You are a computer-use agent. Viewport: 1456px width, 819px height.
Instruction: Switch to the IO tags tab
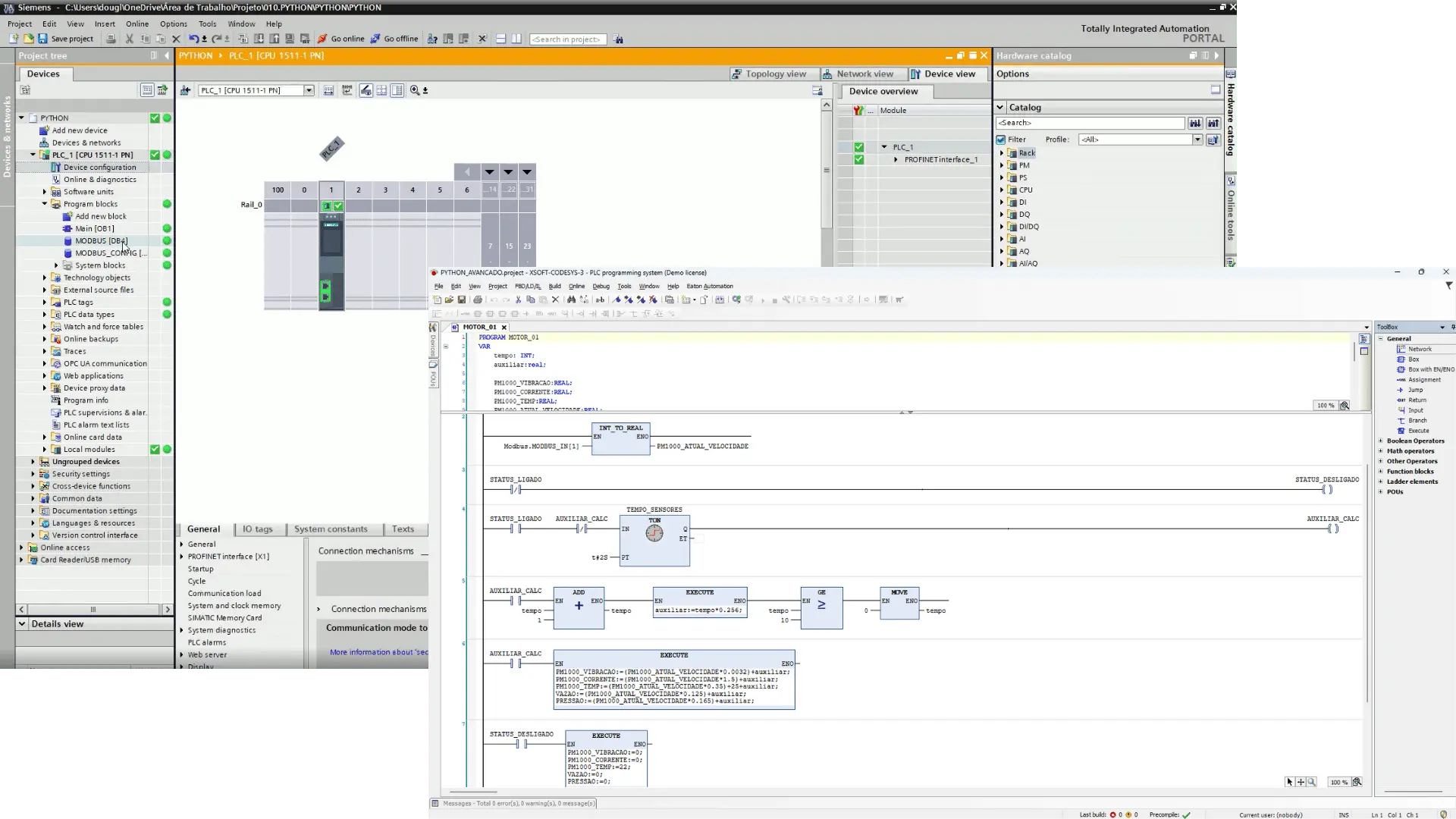(257, 529)
